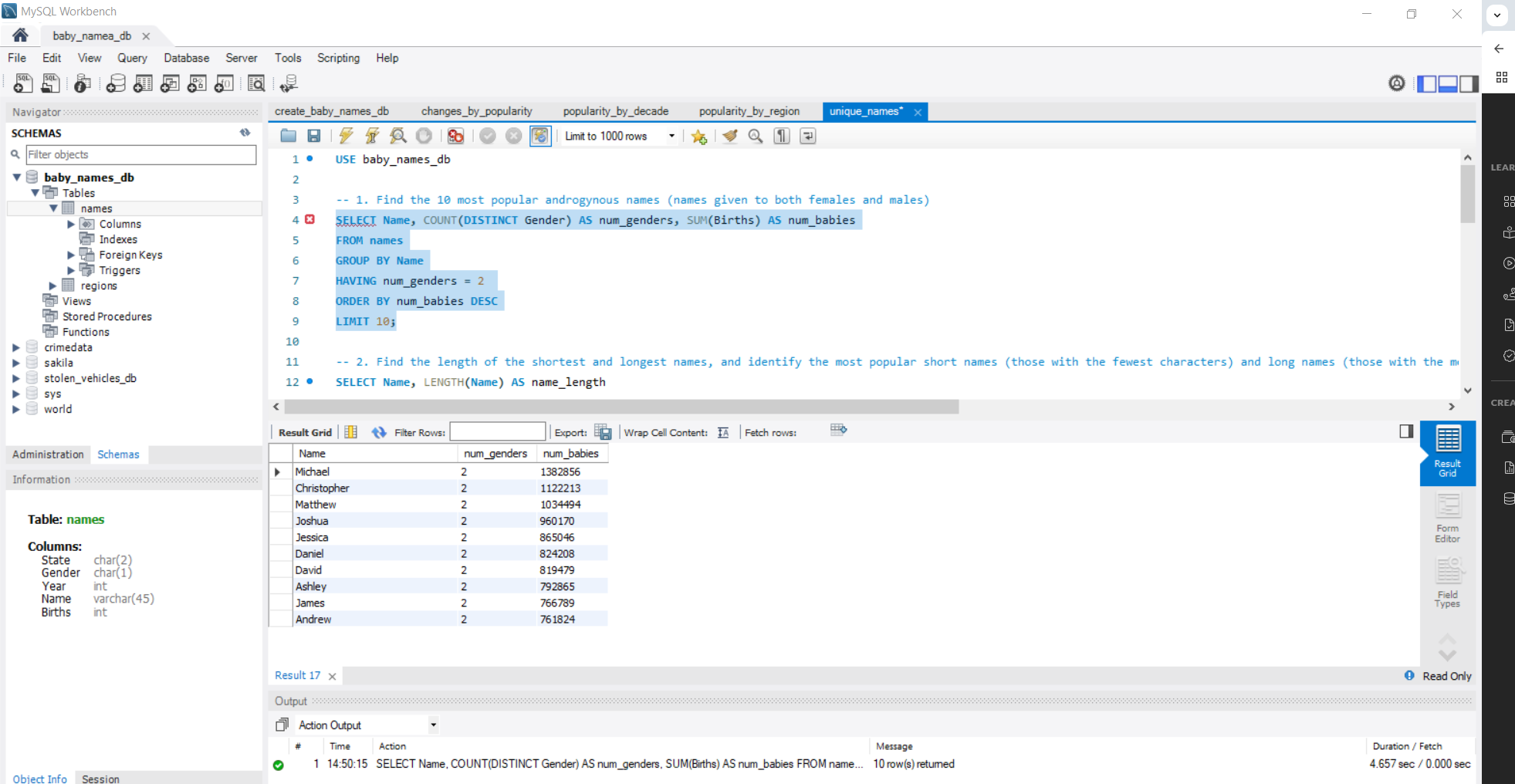The height and width of the screenshot is (784, 1515).
Task: Create a new SQL tab icon
Action: pyautogui.click(x=22, y=83)
